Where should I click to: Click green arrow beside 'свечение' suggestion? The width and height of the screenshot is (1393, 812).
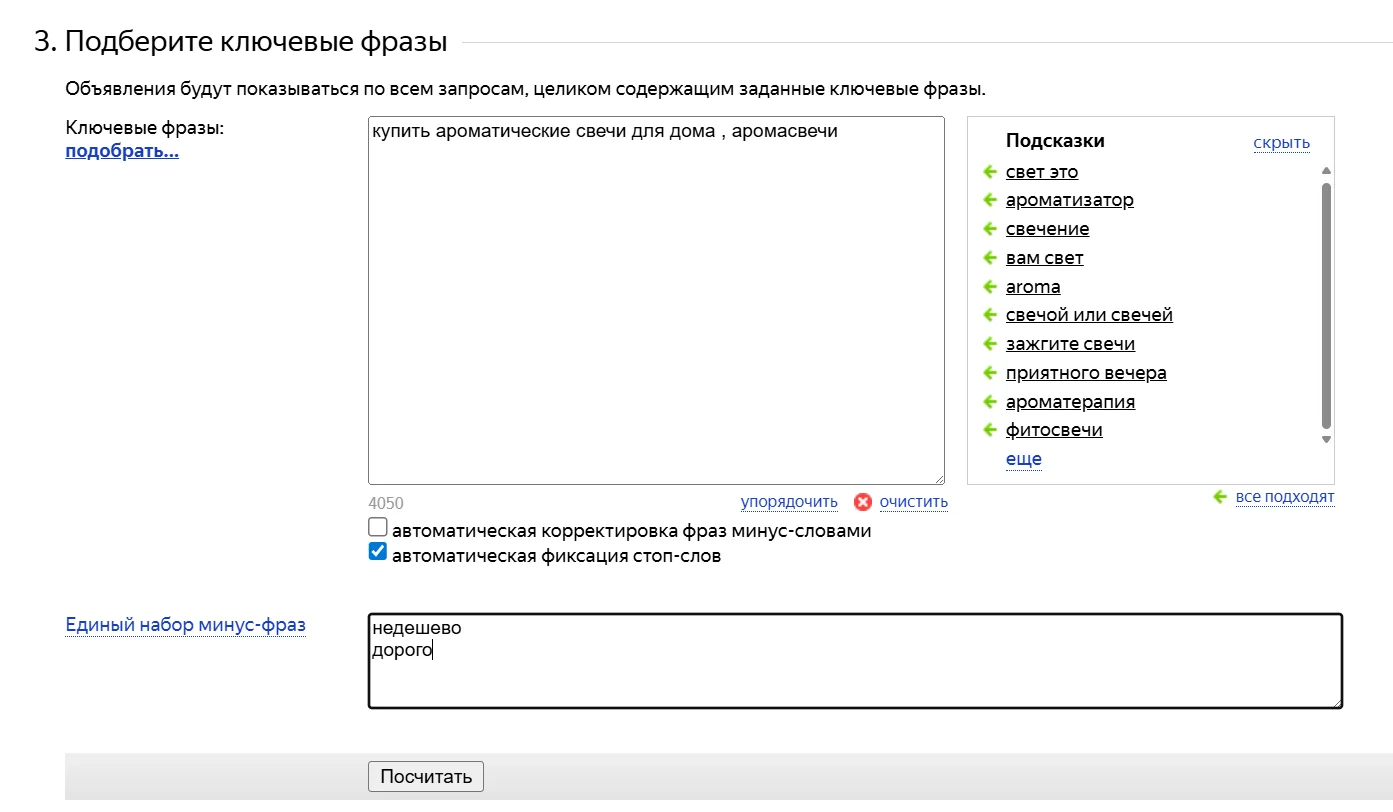click(x=990, y=229)
